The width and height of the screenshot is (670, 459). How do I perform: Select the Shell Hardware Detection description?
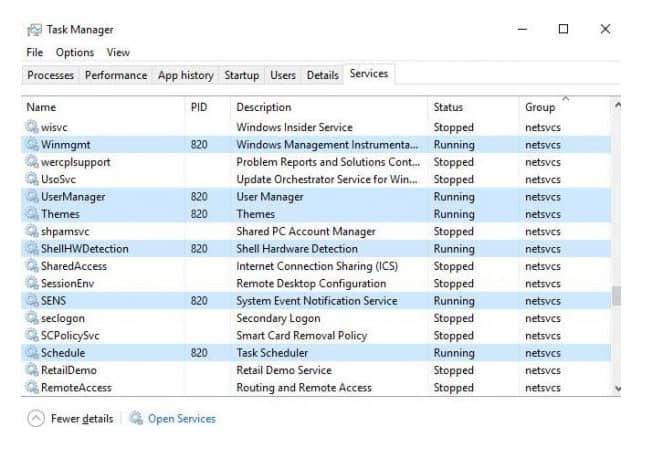click(297, 249)
